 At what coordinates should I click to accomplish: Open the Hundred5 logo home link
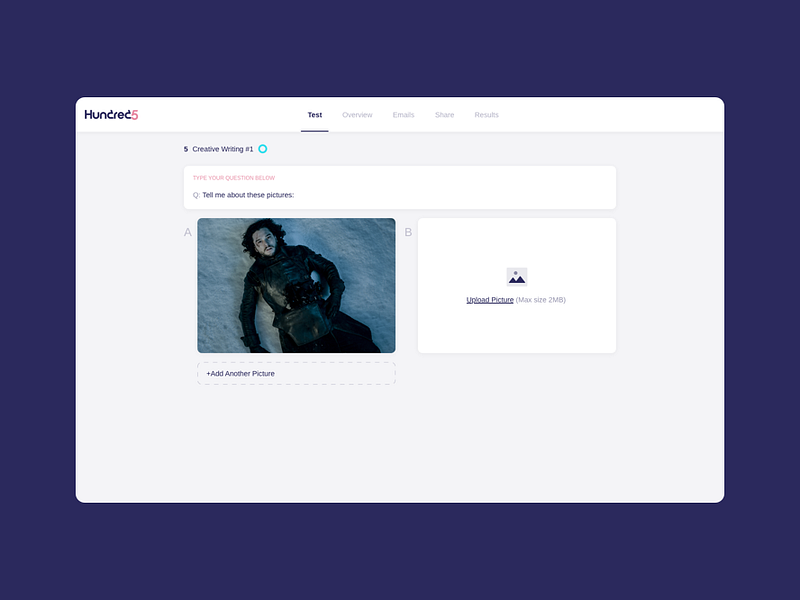111,115
